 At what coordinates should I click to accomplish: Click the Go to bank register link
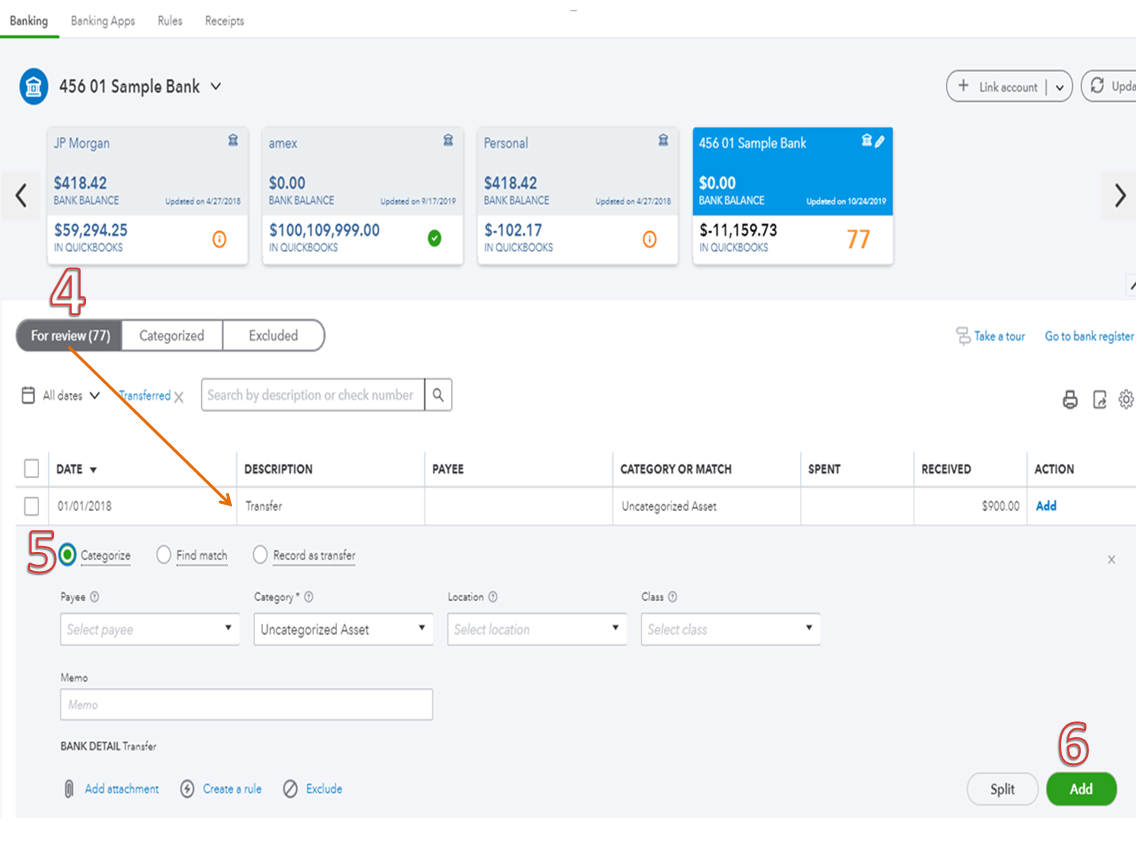click(1089, 337)
